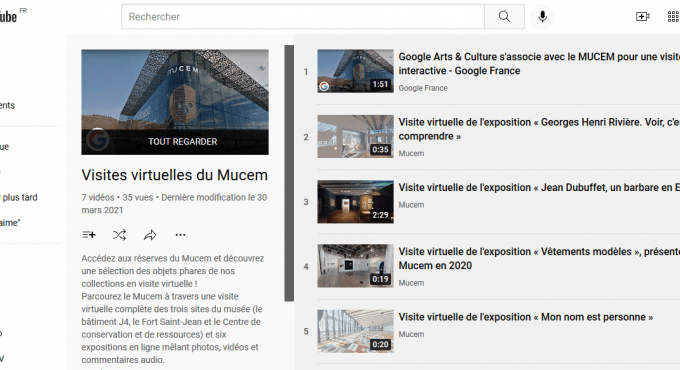This screenshot has height=370, width=680.
Task: Open the YouTube apps grid
Action: (x=673, y=16)
